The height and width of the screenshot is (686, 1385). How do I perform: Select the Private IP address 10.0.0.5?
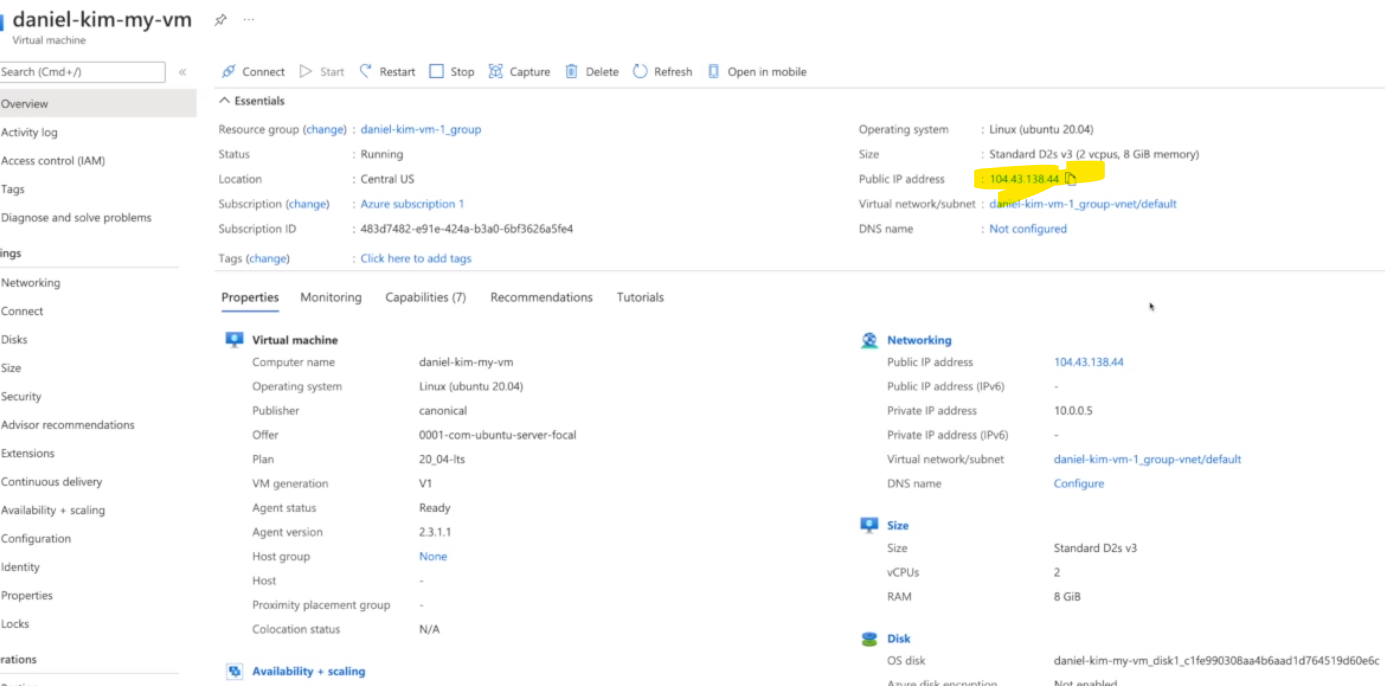[x=1073, y=411]
